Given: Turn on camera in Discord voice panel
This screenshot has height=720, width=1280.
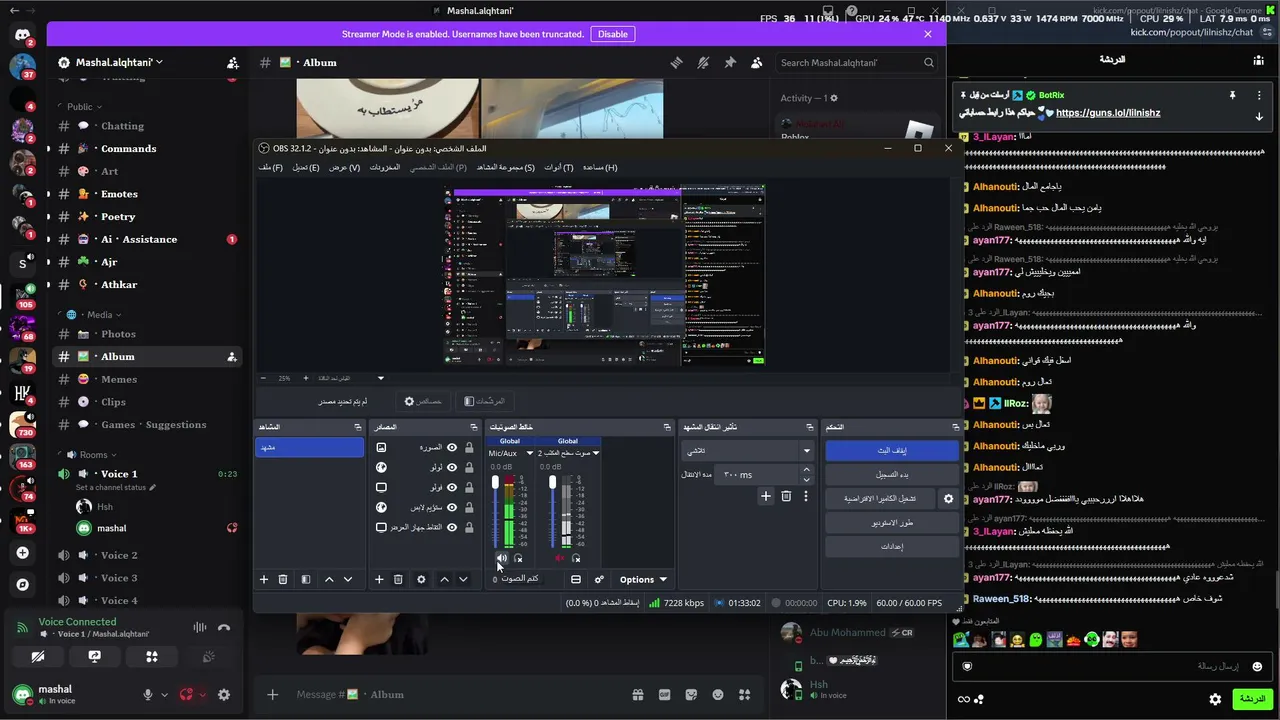Looking at the screenshot, I should coord(38,657).
